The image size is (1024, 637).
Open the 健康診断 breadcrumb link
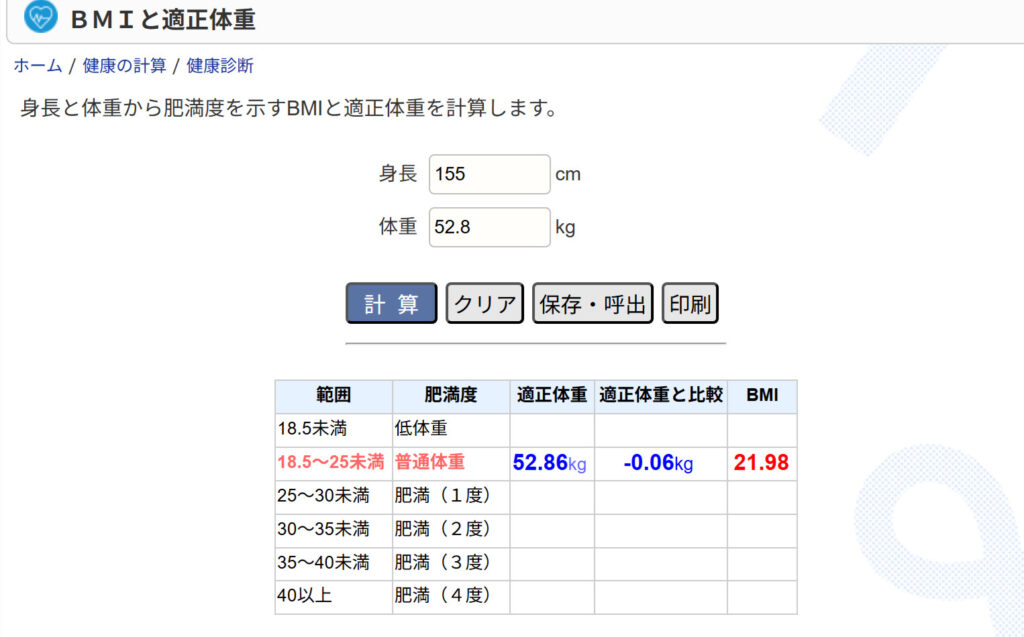(219, 66)
